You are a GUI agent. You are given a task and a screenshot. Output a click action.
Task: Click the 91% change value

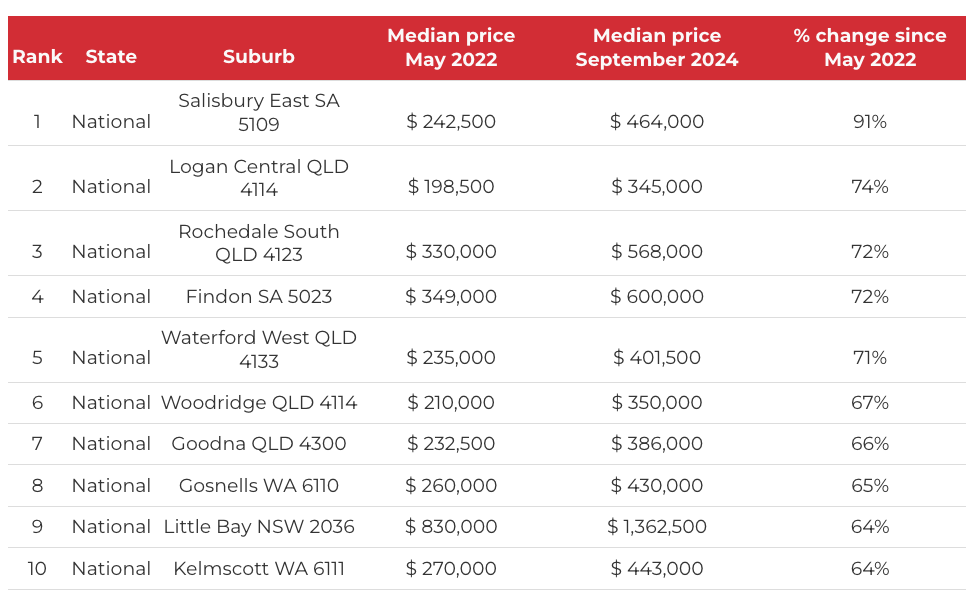(870, 122)
